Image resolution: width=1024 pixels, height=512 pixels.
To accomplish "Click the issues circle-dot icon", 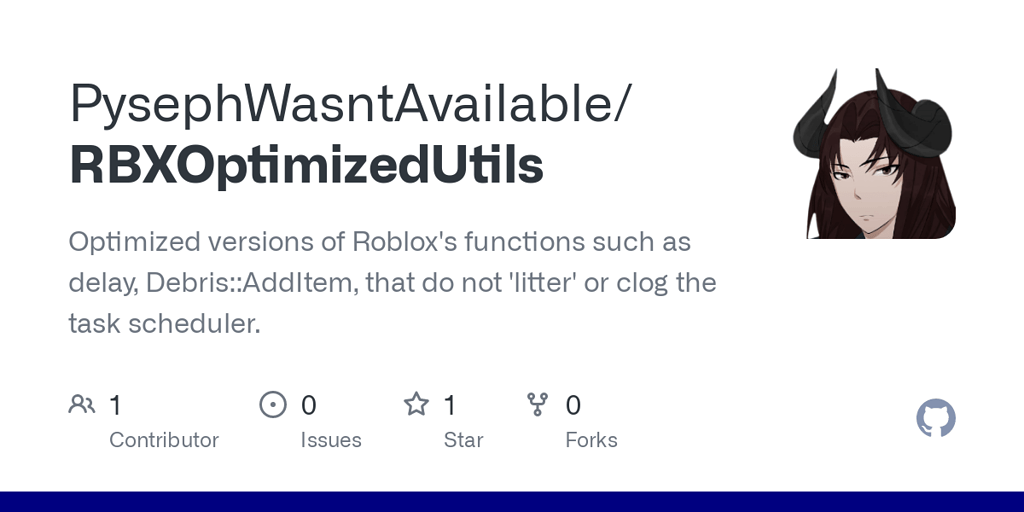I will [x=272, y=404].
